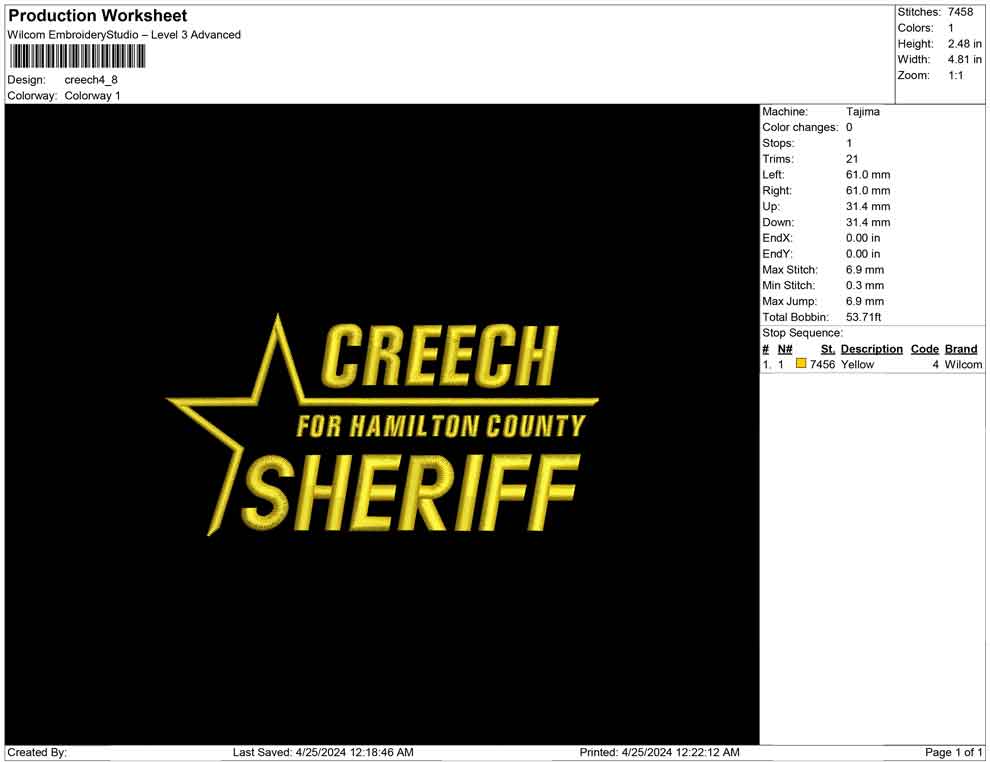Click the Stitches count value 7458
Viewport: 990px width, 762px height.
[x=962, y=12]
